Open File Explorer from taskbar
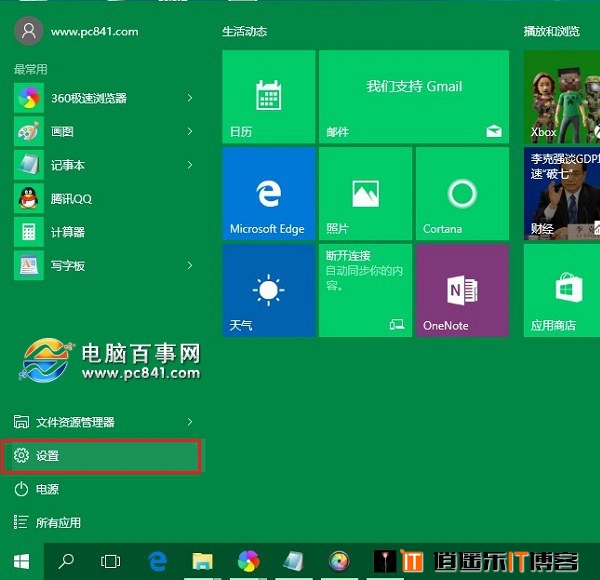 pyautogui.click(x=202, y=562)
